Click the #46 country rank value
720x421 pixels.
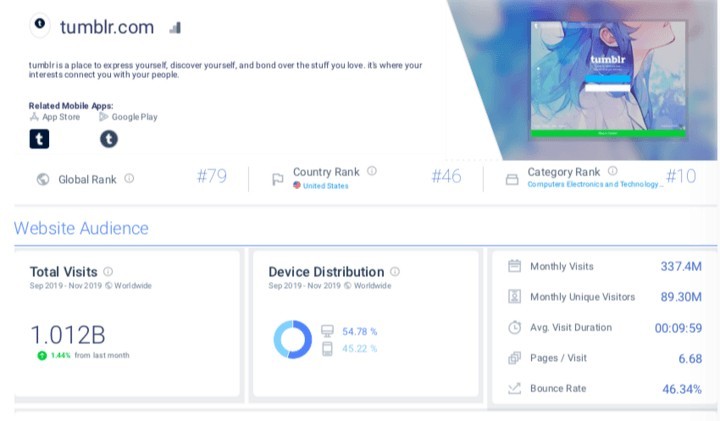coord(446,176)
